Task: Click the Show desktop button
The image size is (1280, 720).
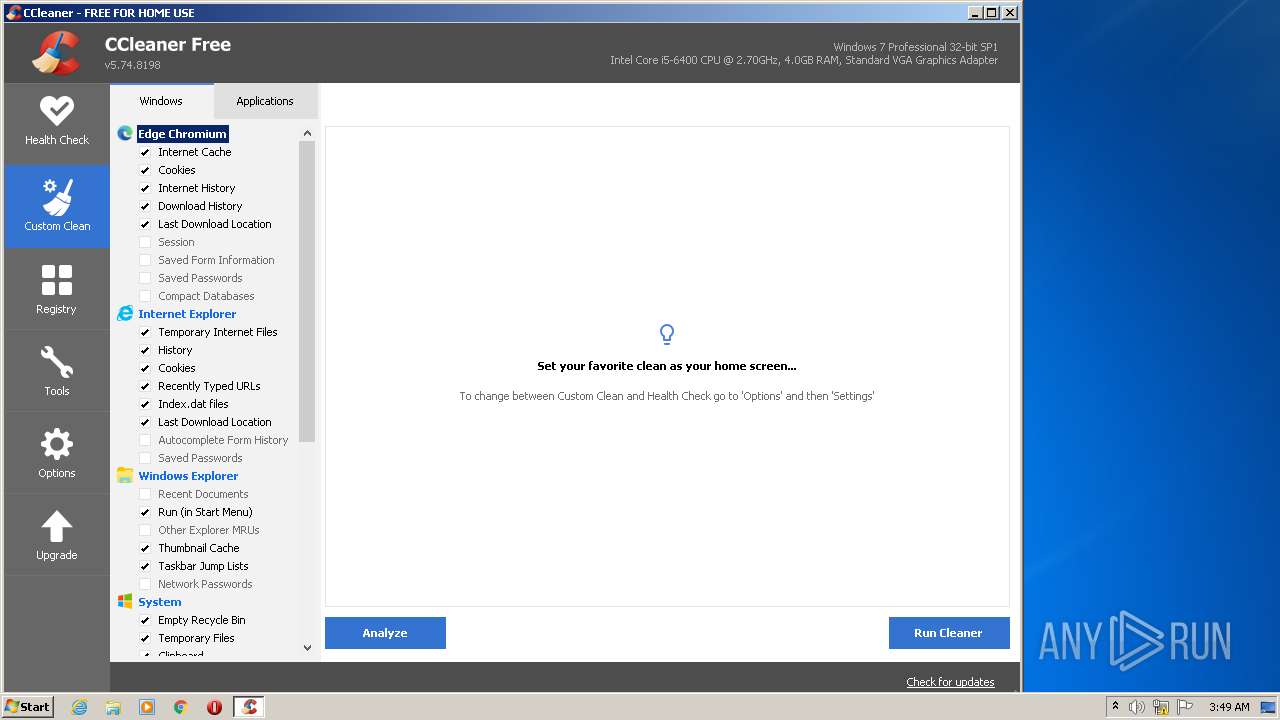Action: 1269,707
